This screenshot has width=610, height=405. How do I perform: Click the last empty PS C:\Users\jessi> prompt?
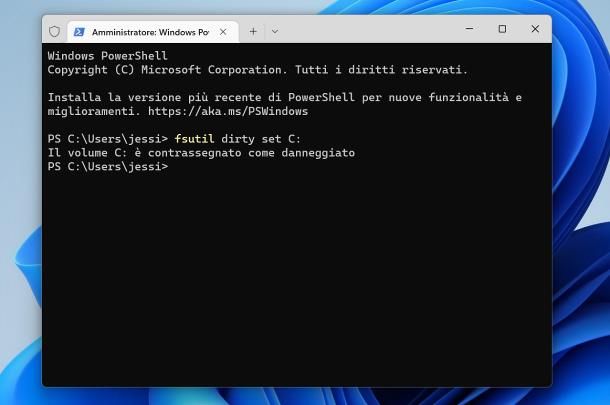click(108, 167)
